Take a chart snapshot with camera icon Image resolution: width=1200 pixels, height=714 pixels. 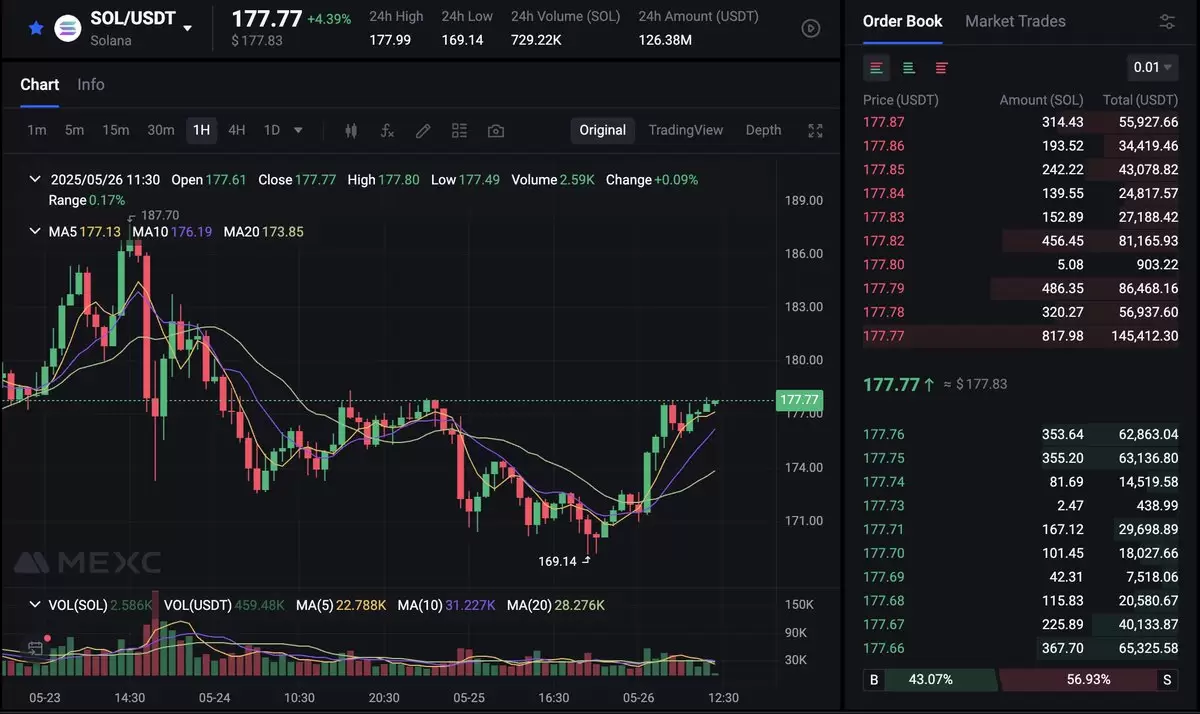[x=495, y=130]
